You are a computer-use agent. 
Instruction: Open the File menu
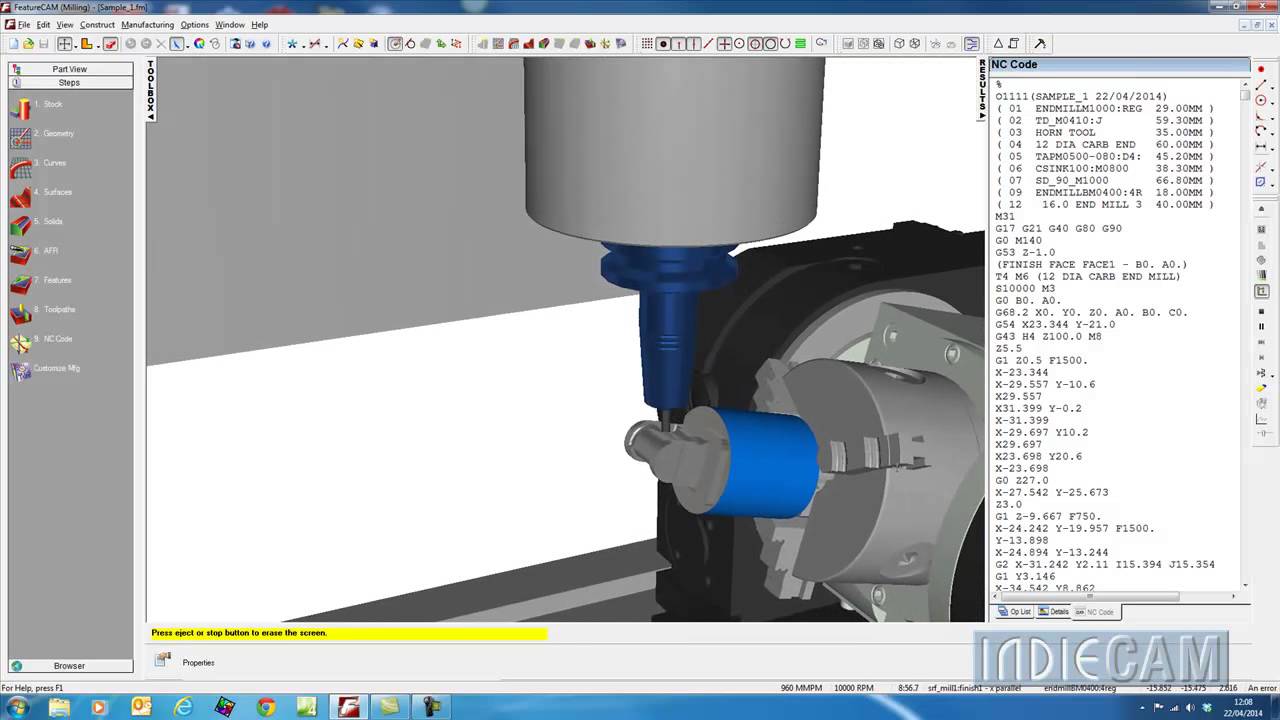tap(24, 25)
